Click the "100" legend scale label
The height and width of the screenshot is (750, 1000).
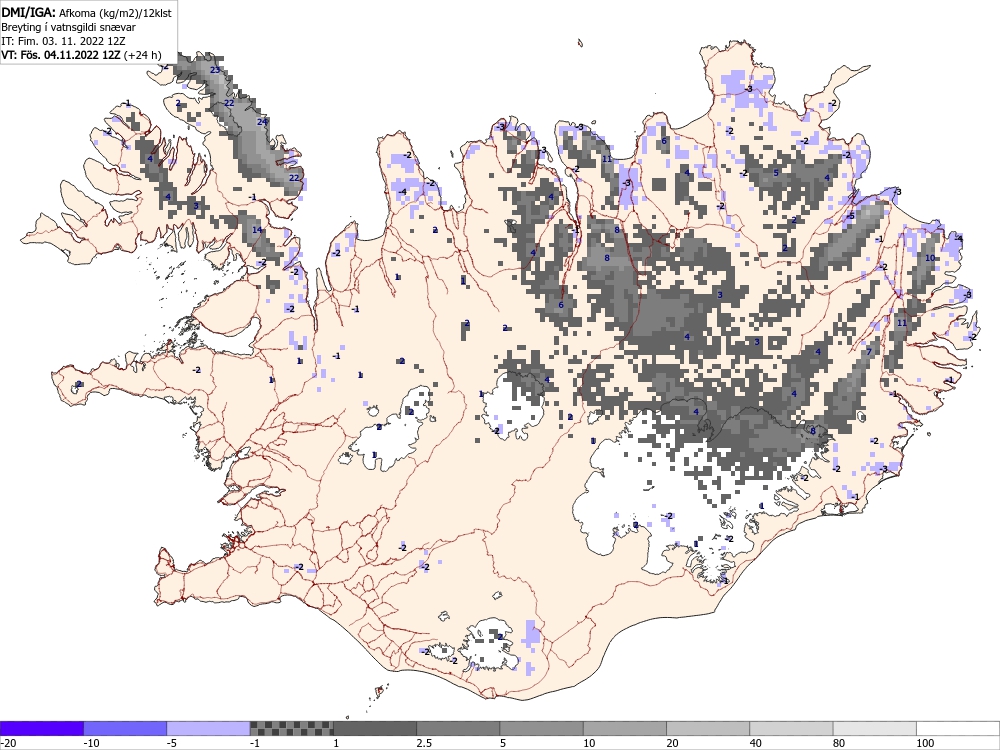click(x=925, y=743)
